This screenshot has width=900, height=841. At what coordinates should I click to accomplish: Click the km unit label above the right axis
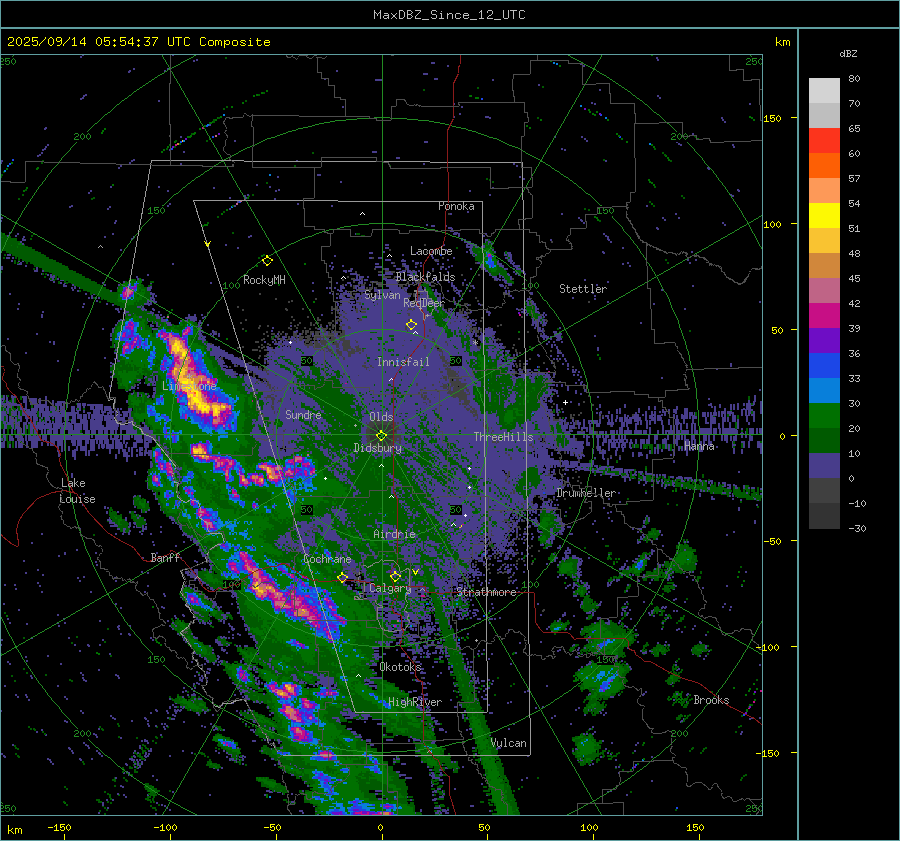[782, 42]
